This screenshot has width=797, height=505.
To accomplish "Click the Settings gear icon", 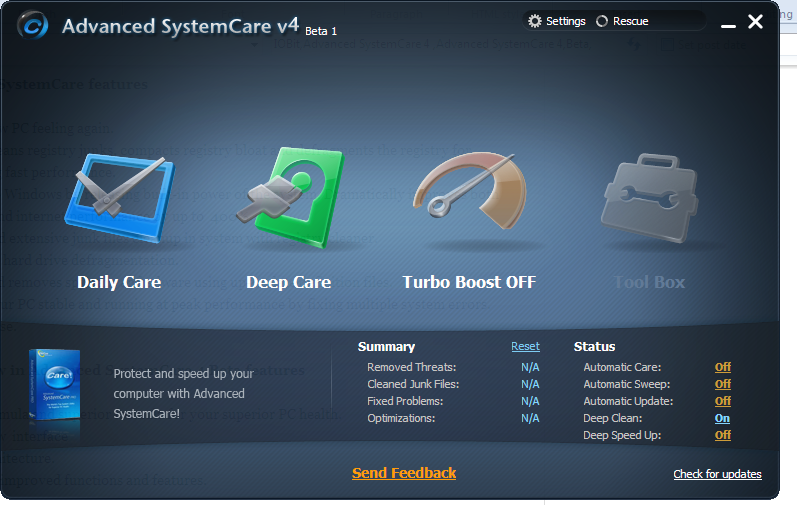I will (x=535, y=21).
